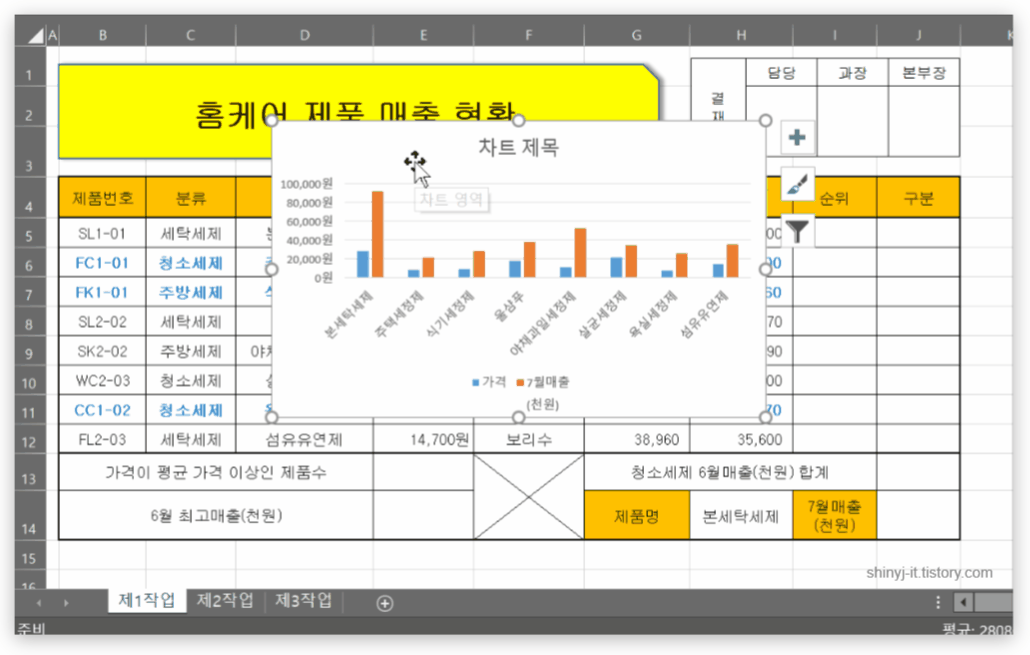The width and height of the screenshot is (1030, 655).
Task: Click the 38,960 value cell
Action: pos(637,440)
